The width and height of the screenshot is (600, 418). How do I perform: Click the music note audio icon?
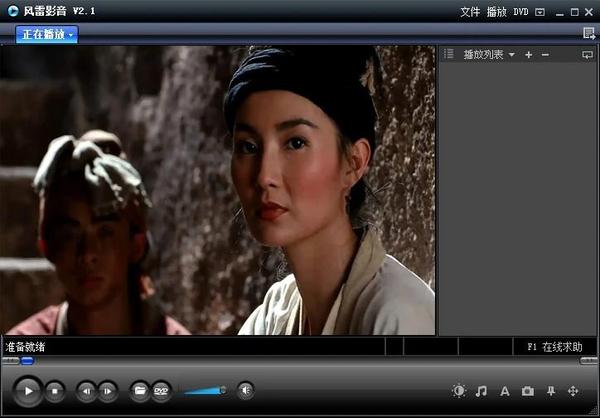tap(481, 391)
